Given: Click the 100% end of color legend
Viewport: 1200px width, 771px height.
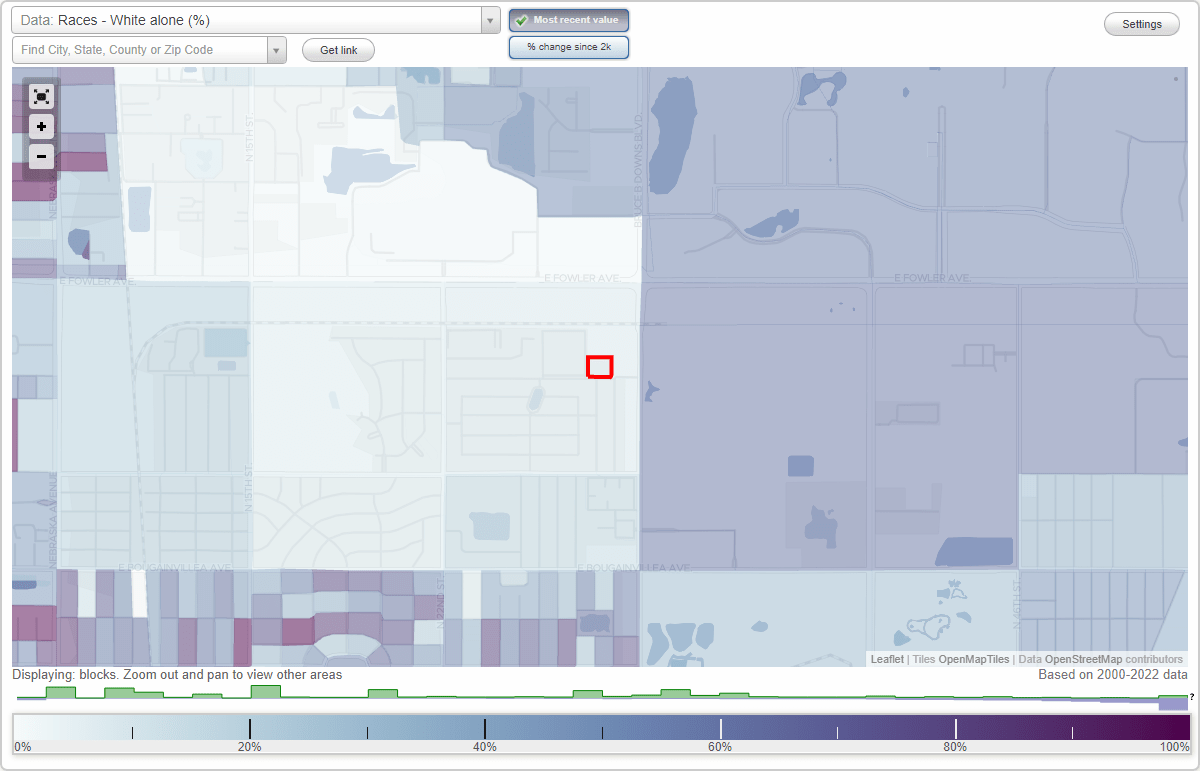Looking at the screenshot, I should pyautogui.click(x=1174, y=747).
